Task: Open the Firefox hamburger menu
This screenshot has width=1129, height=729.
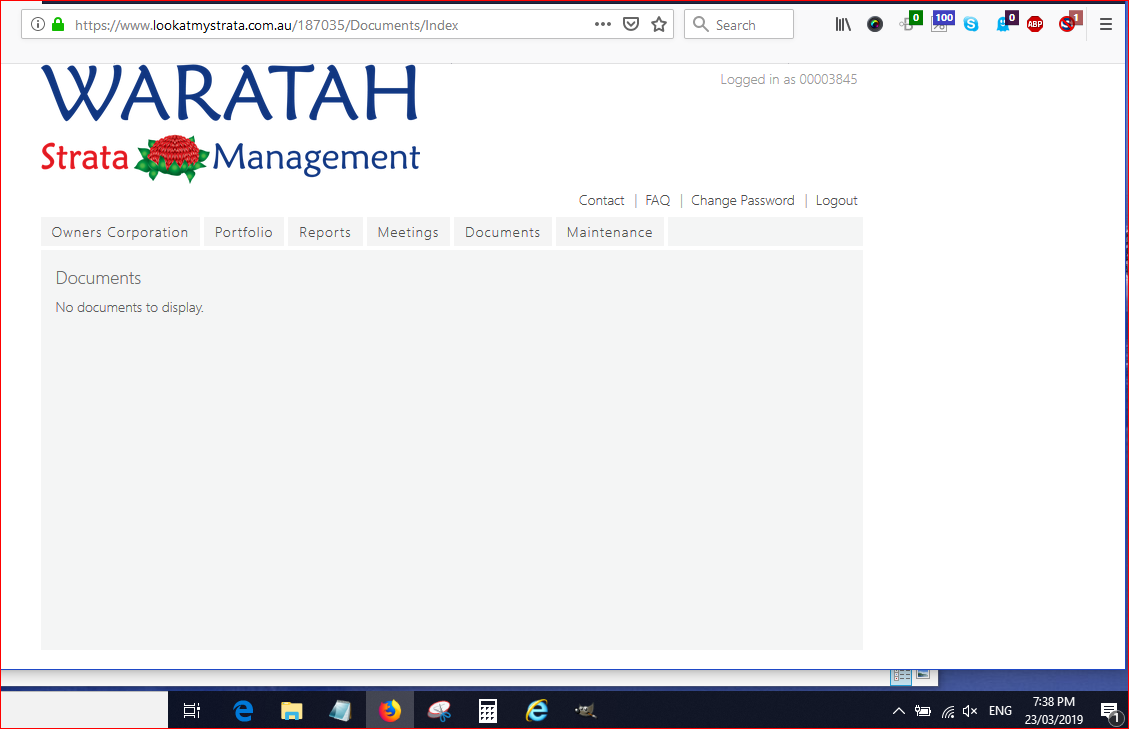Action: [1106, 24]
